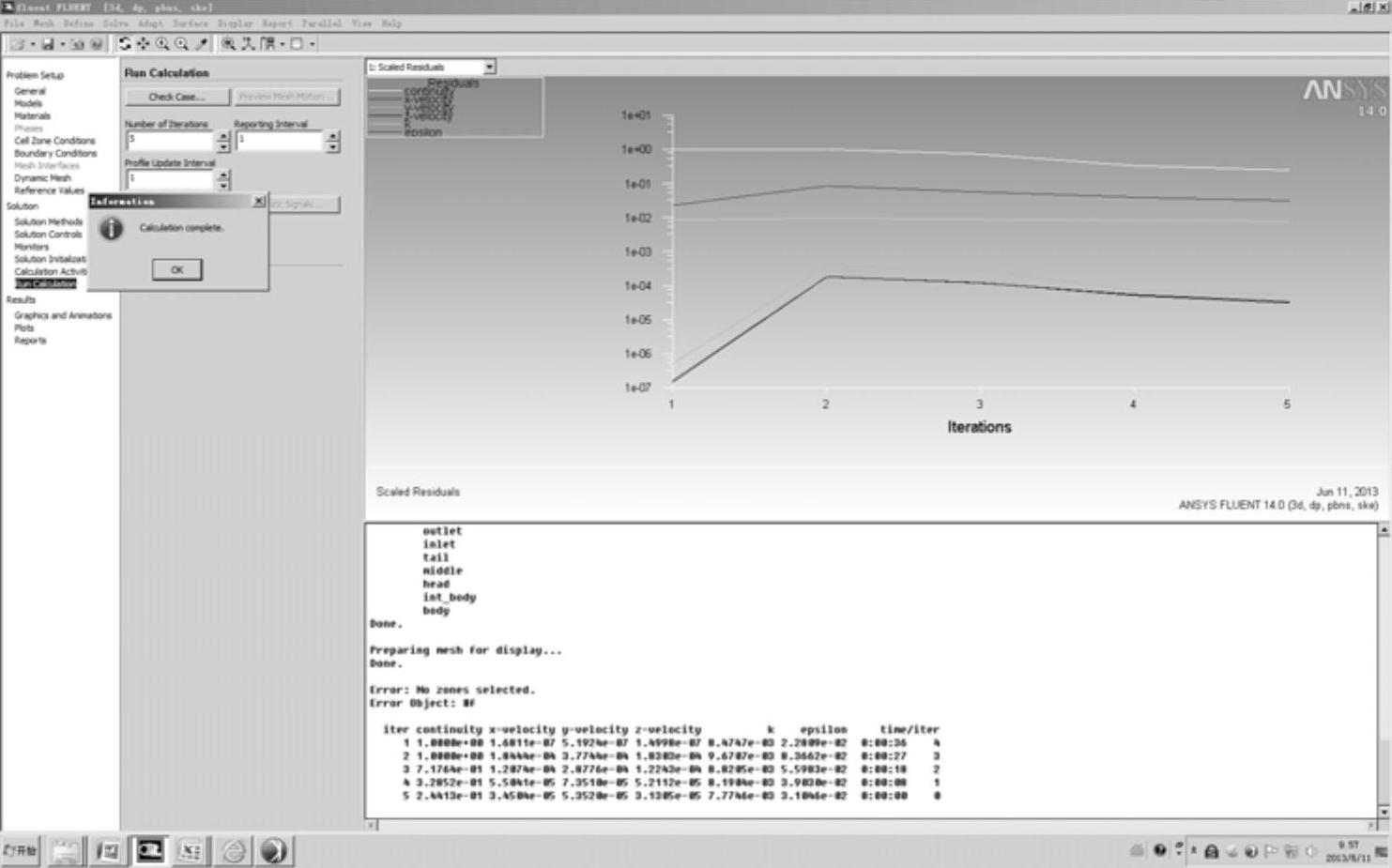Open the Solve menu
1392x868 pixels.
(x=115, y=23)
